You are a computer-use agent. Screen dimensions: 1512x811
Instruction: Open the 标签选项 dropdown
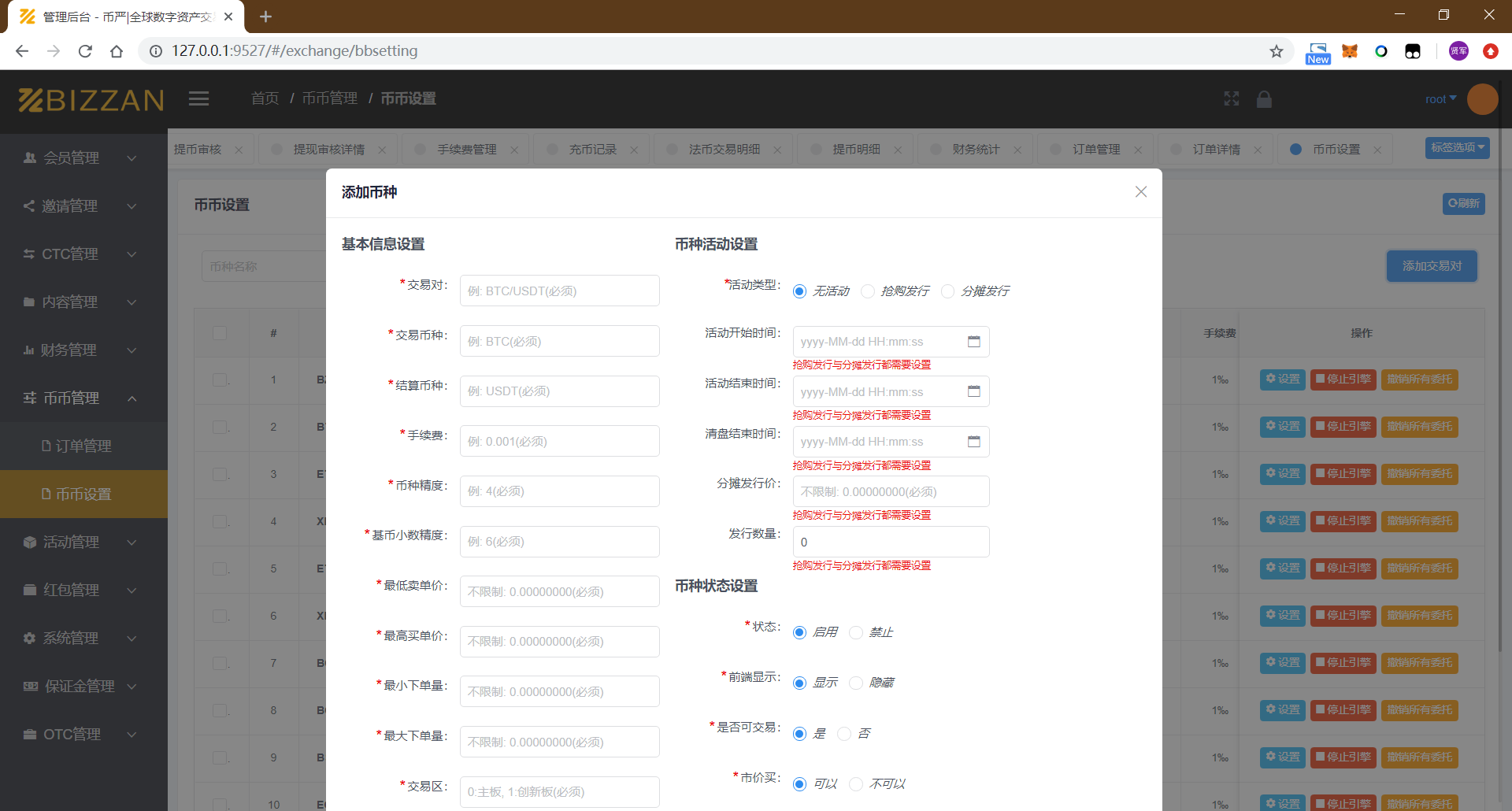[x=1456, y=147]
